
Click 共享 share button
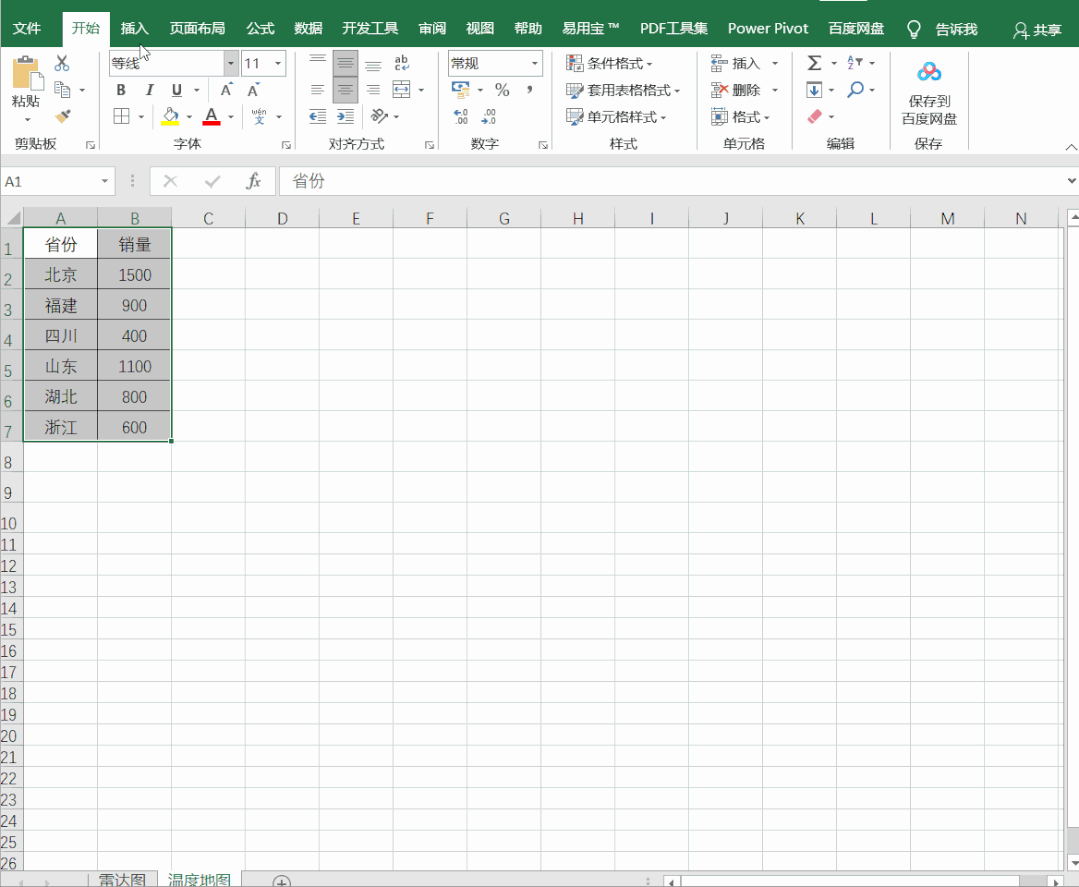[1037, 30]
